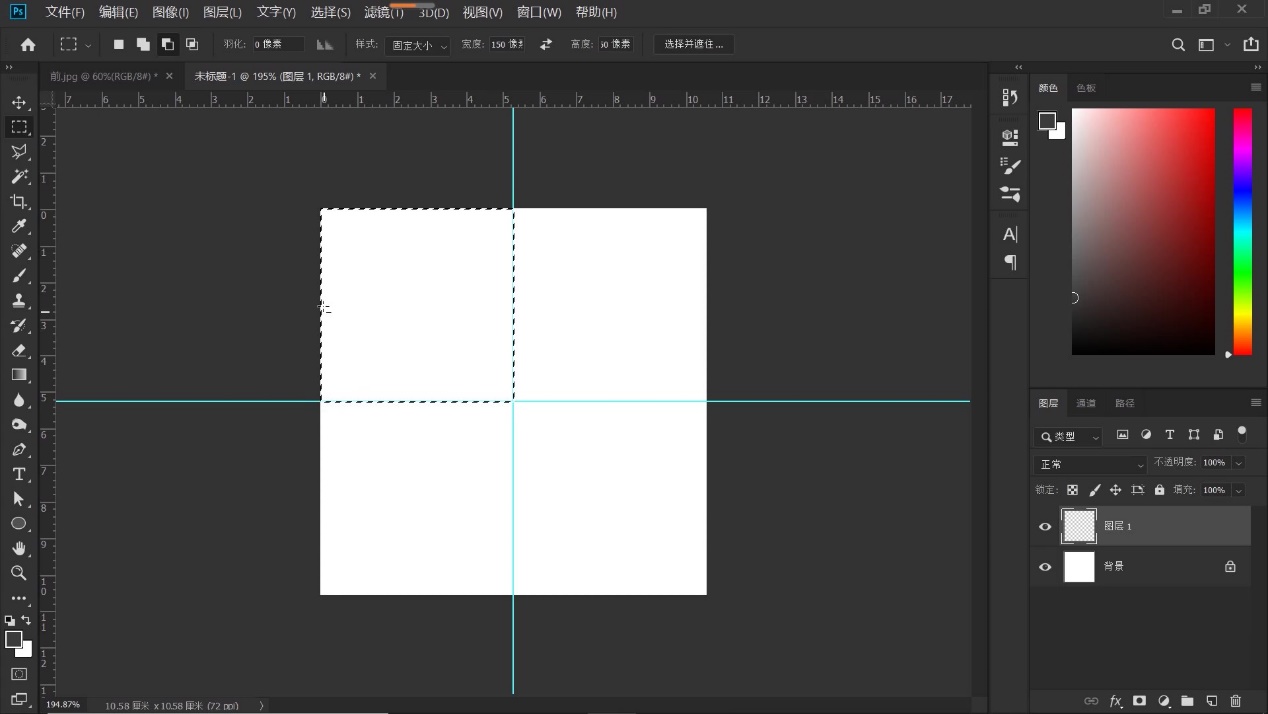1268x714 pixels.
Task: Select the Magic Wand tool
Action: [19, 177]
